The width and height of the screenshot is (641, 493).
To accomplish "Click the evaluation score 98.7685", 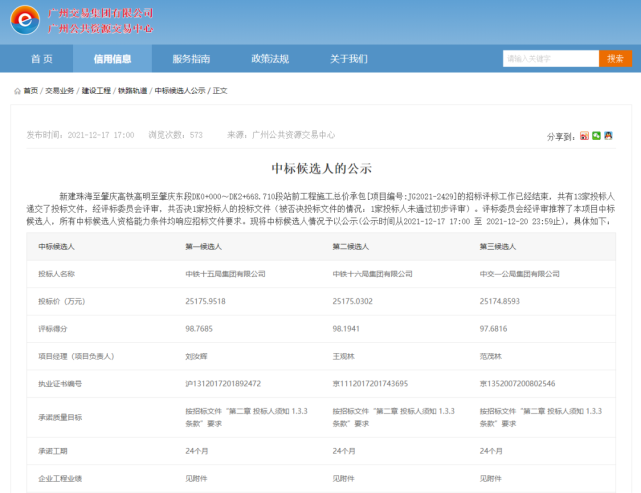I will 199,329.
